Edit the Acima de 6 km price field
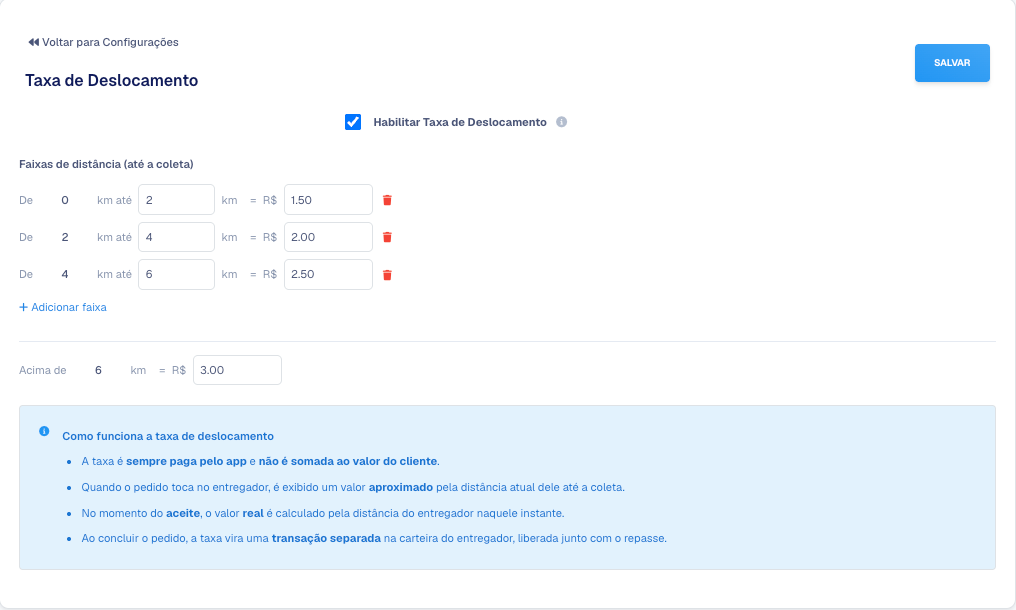Screen dimensions: 1016x610 237,370
